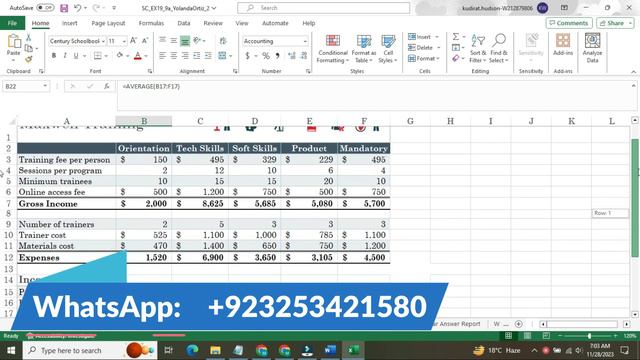Open the Insert cells dropdown

437,37
